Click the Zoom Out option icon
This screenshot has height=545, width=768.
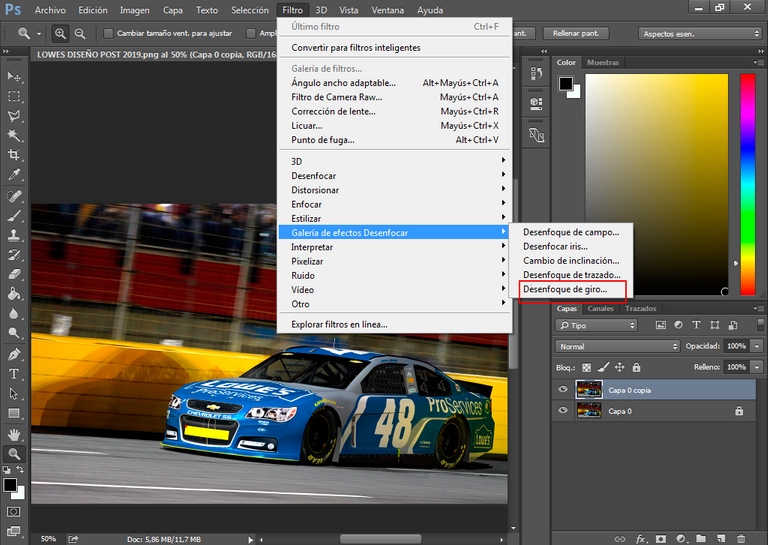click(80, 33)
